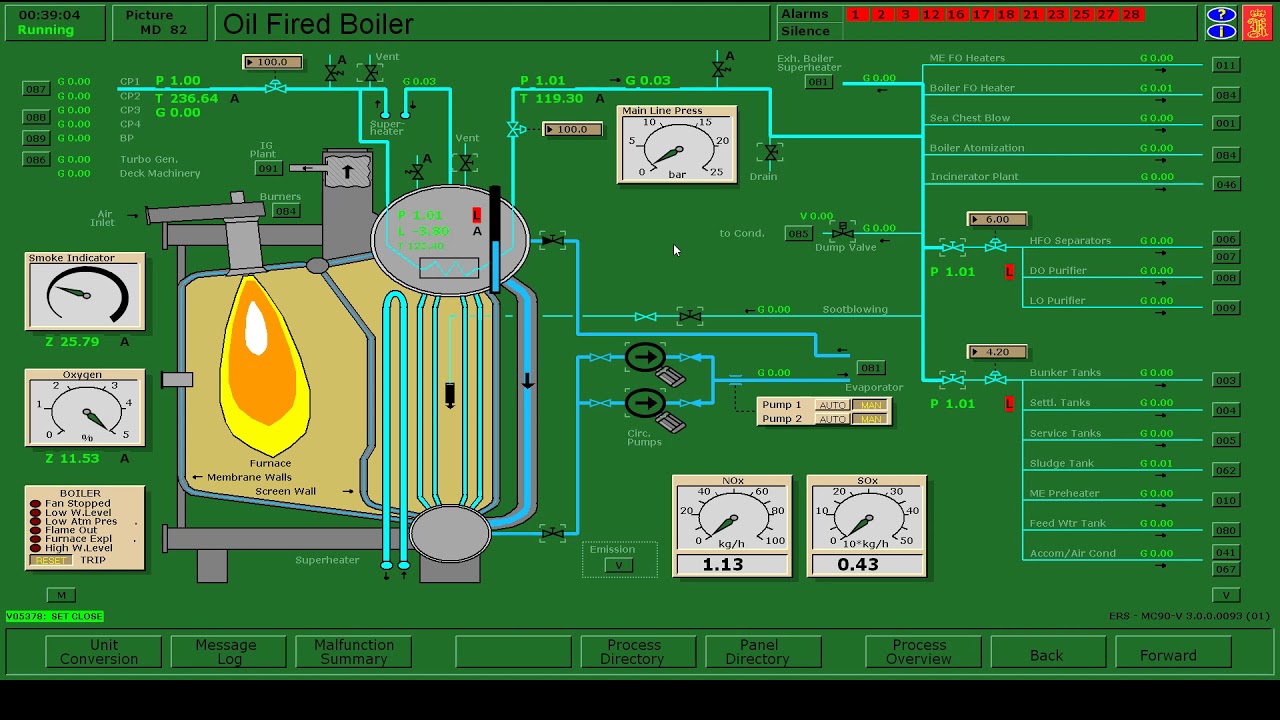Click the steam drum water level bar
Image resolution: width=1280 pixels, height=720 pixels.
pyautogui.click(x=495, y=240)
